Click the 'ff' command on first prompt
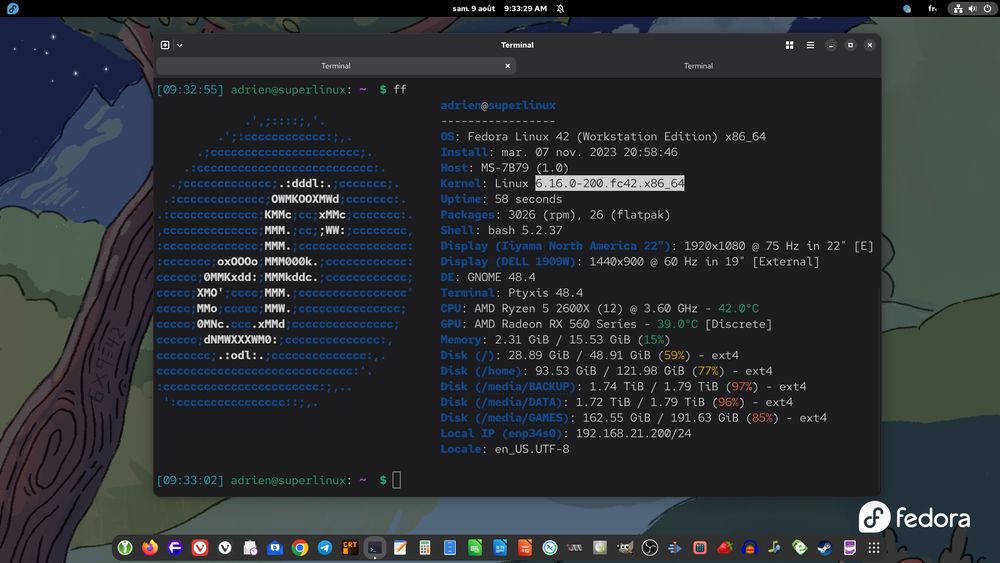 click(x=400, y=89)
